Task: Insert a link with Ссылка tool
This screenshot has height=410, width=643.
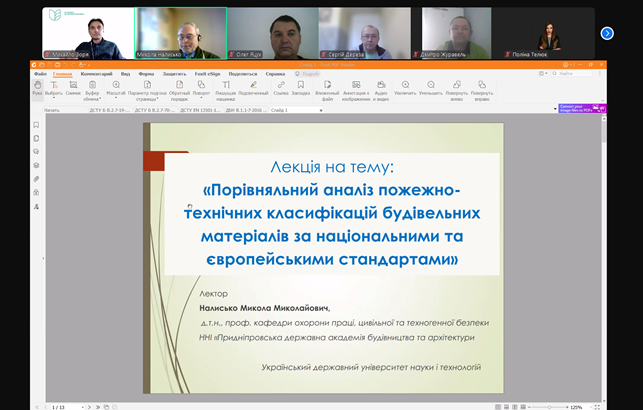Action: pos(281,87)
